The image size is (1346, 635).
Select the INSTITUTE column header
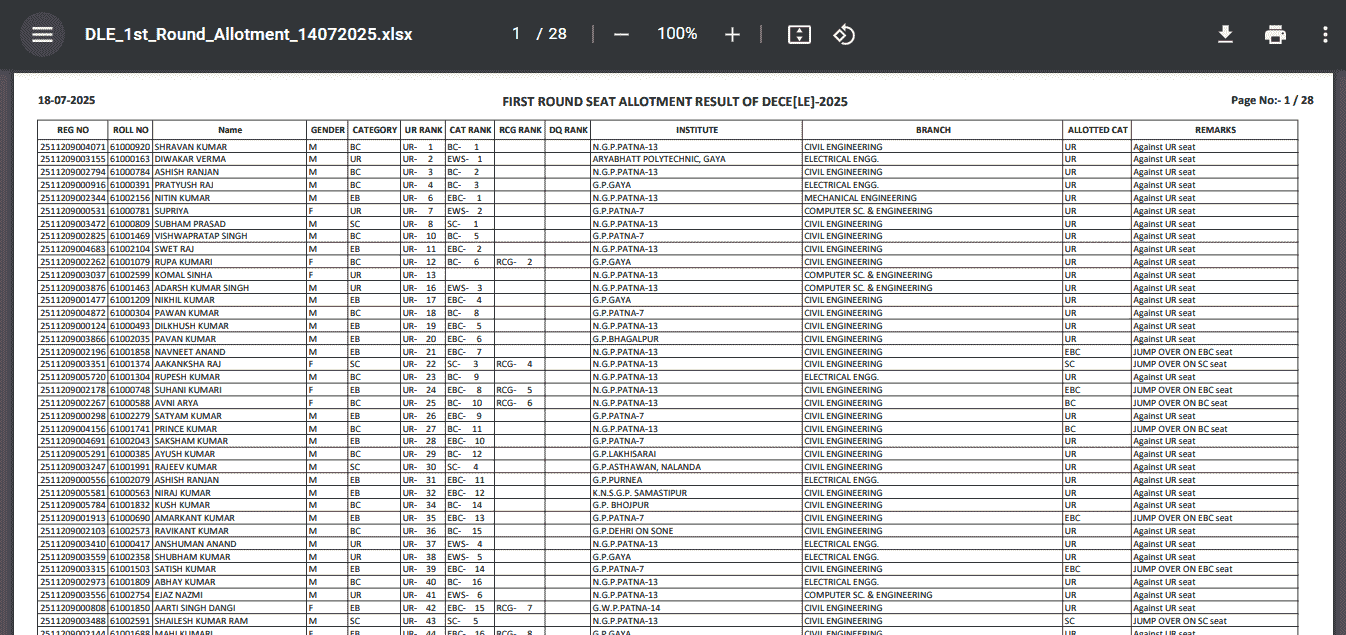click(696, 130)
